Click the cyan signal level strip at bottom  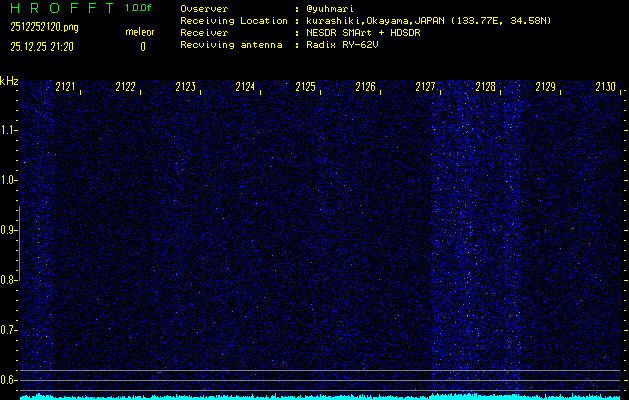pyautogui.click(x=320, y=396)
